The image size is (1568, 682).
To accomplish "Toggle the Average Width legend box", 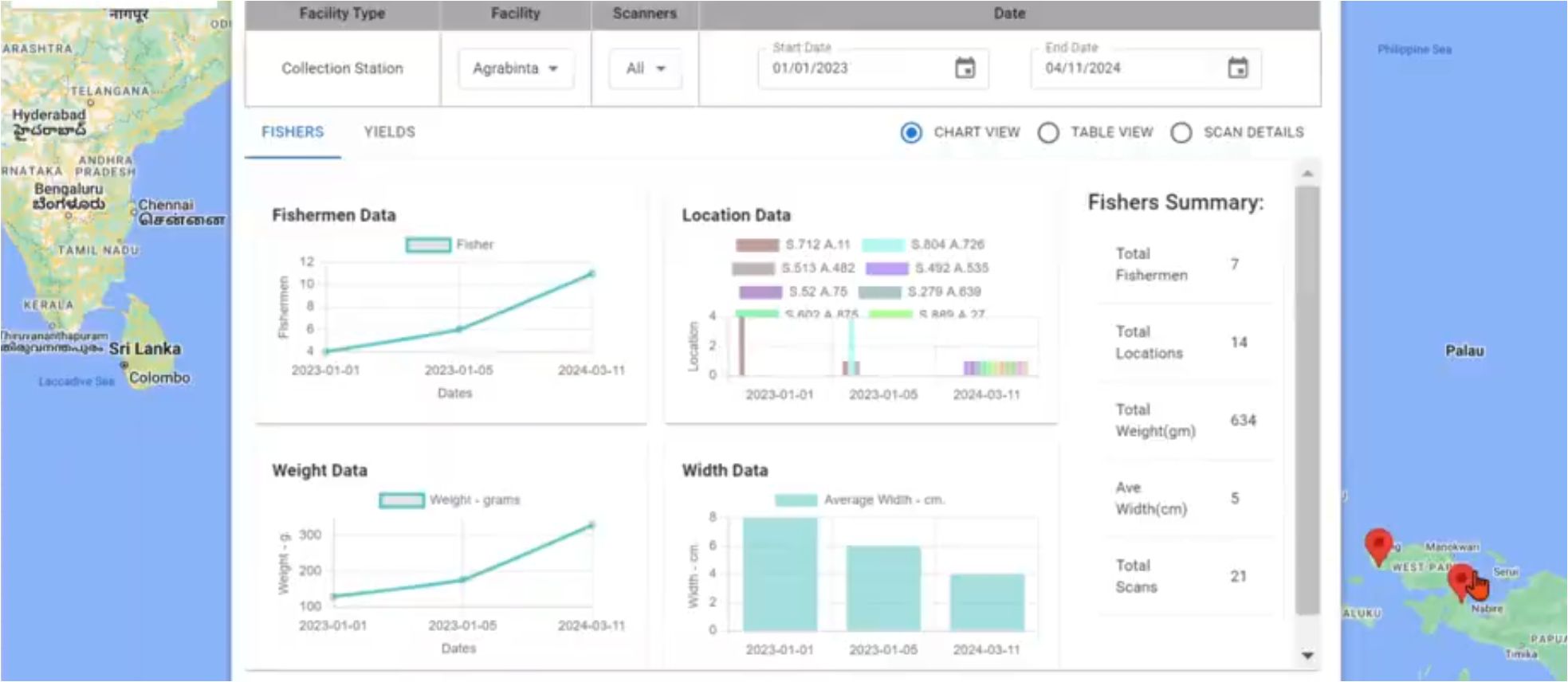I will pyautogui.click(x=796, y=500).
